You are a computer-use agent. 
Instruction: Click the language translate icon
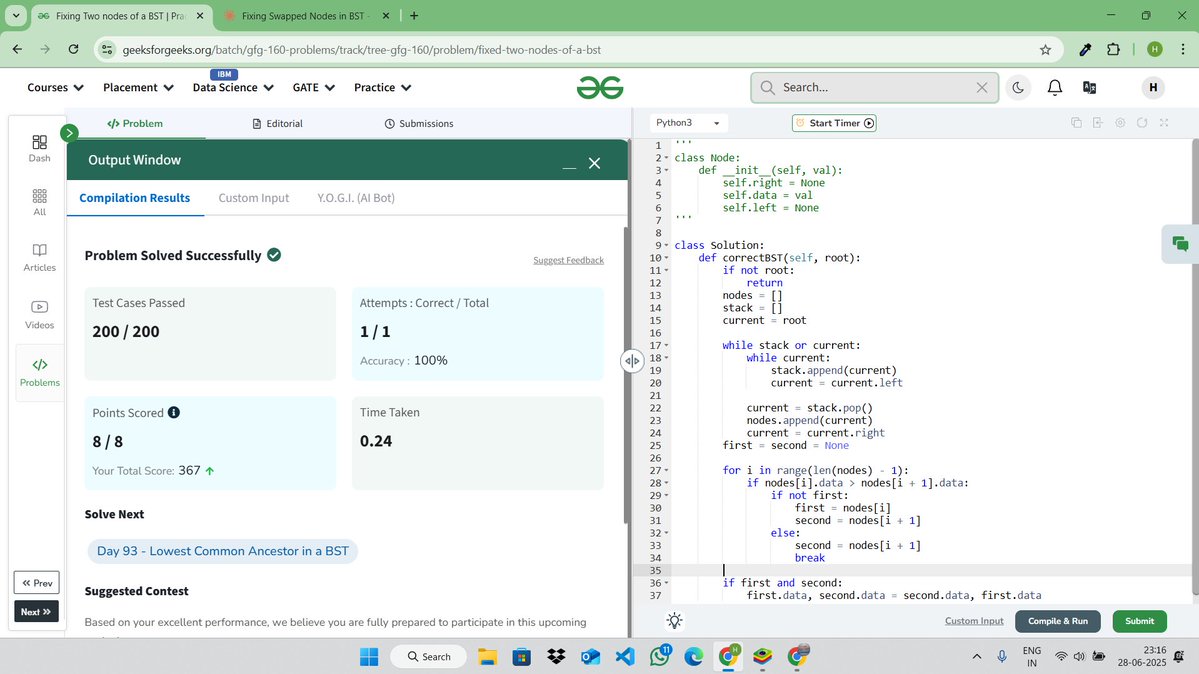(1090, 87)
